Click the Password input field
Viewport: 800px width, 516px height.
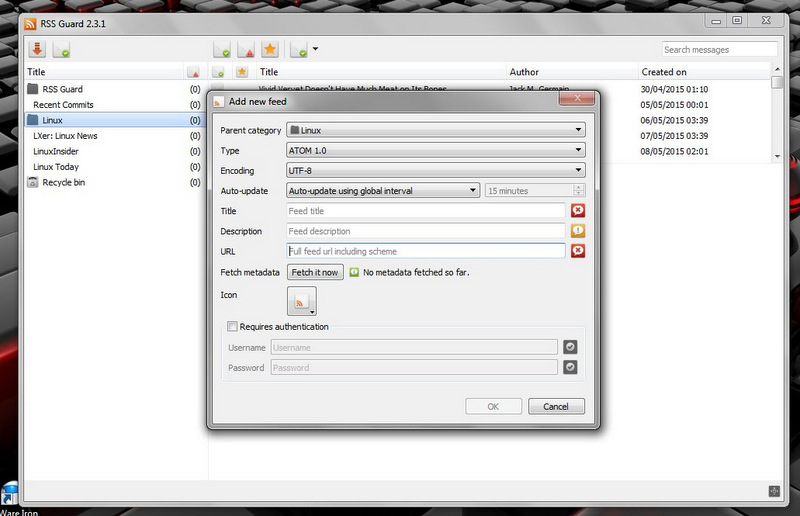414,367
